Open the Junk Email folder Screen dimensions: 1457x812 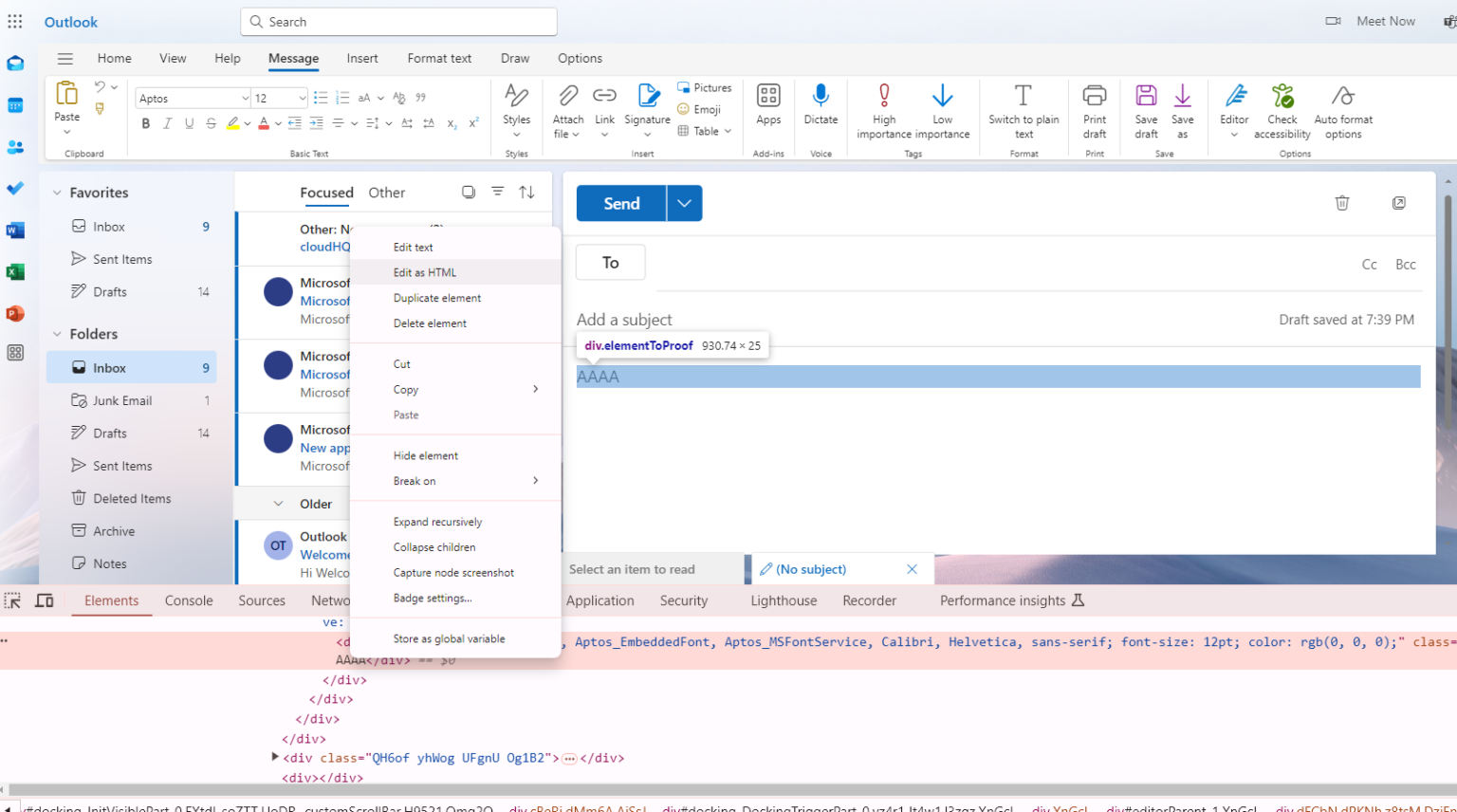[x=122, y=399]
